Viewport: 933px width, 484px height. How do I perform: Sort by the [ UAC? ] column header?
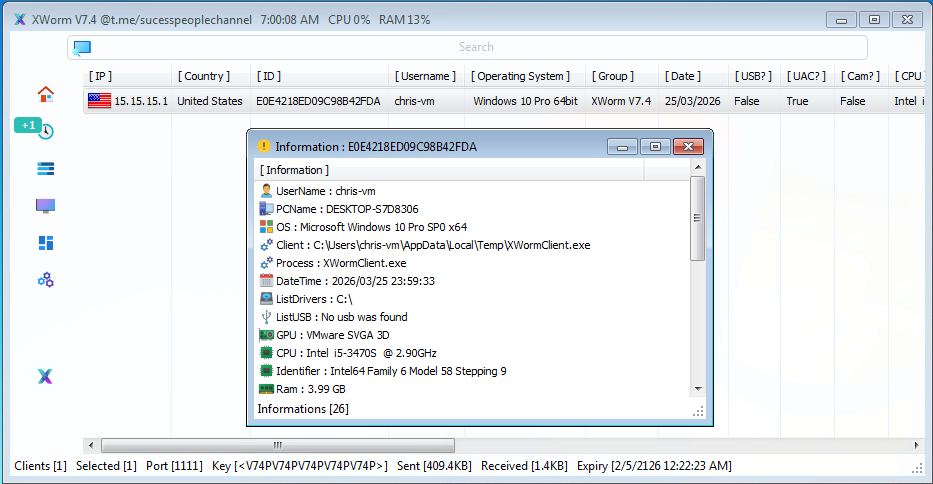(x=807, y=76)
